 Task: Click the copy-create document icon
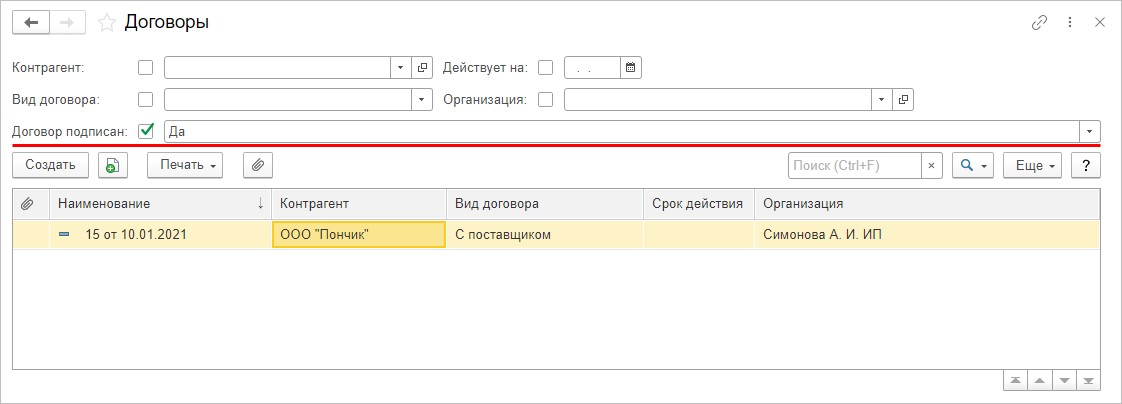[113, 165]
